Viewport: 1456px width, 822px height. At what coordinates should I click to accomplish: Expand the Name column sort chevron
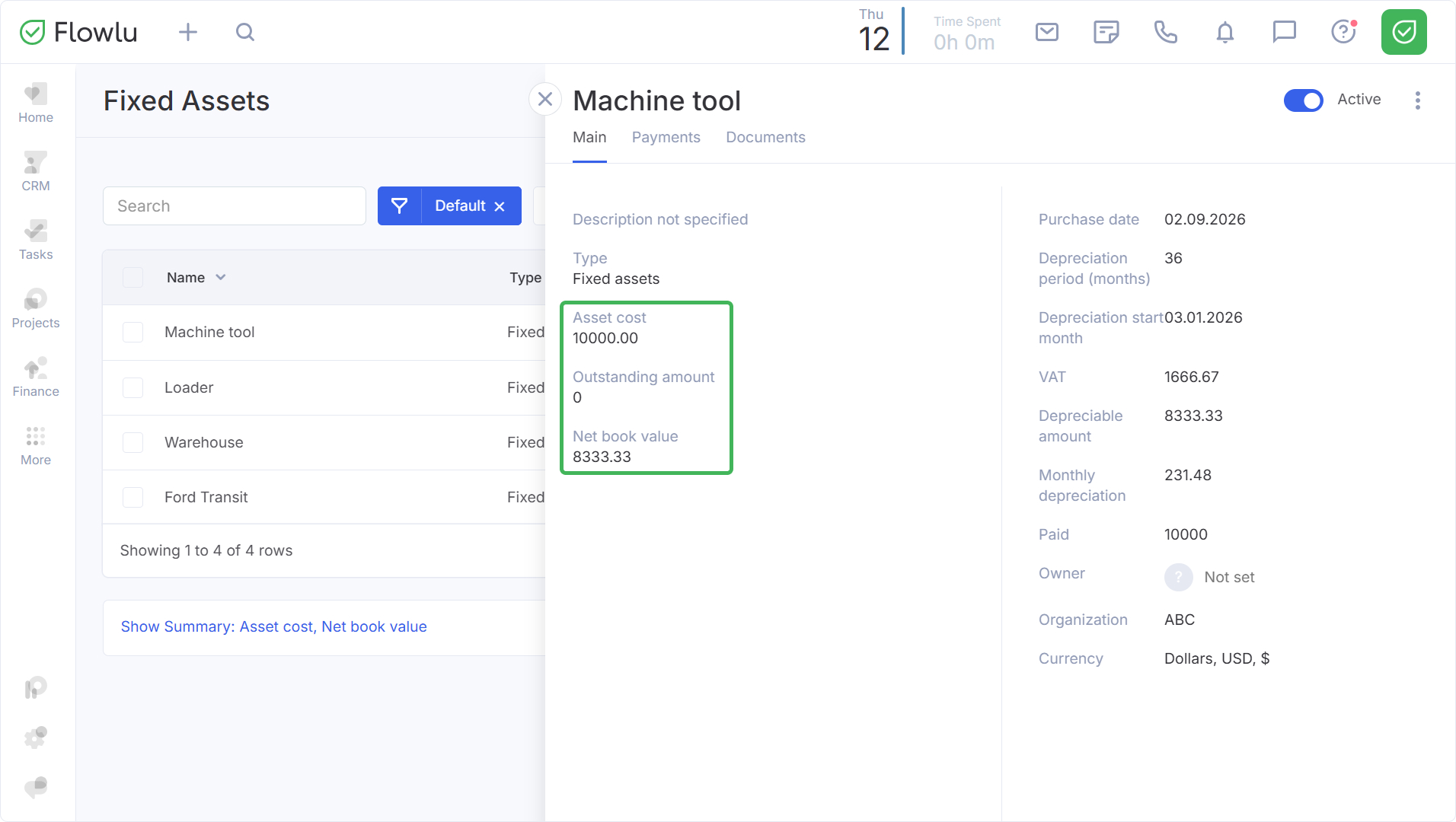221,278
